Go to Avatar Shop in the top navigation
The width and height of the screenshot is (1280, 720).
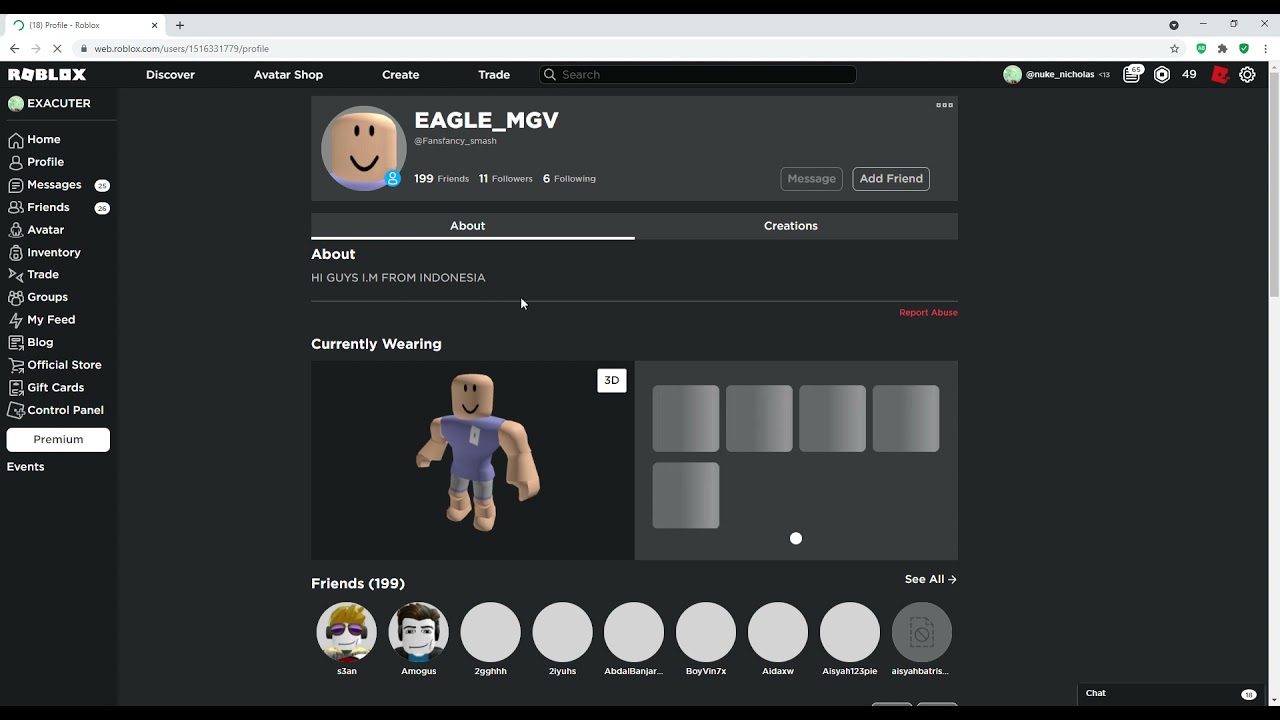point(288,75)
